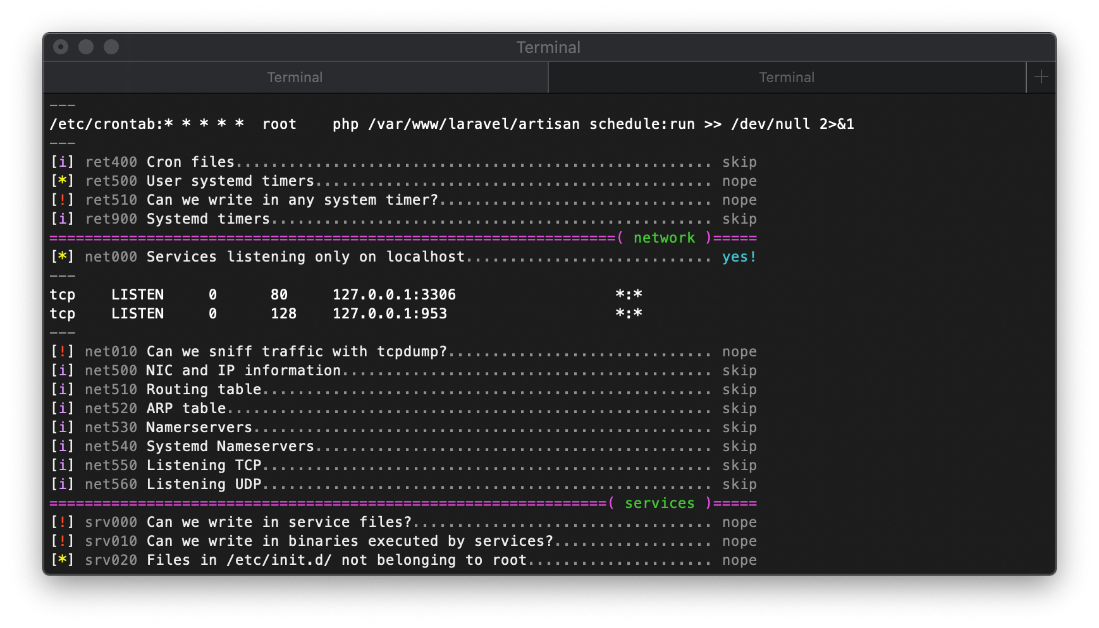This screenshot has width=1099, height=628.
Task: Click the [i] info icon beside ret400
Action: pos(62,161)
